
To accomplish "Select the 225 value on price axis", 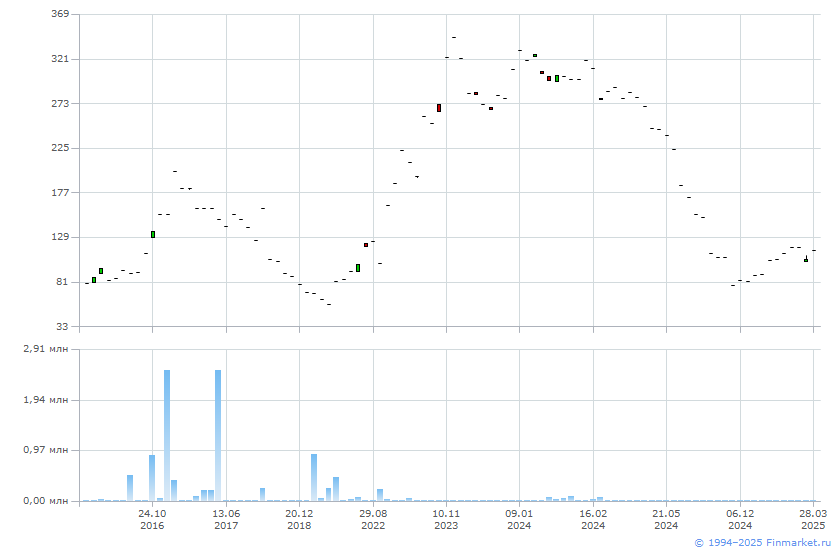I will [x=60, y=147].
